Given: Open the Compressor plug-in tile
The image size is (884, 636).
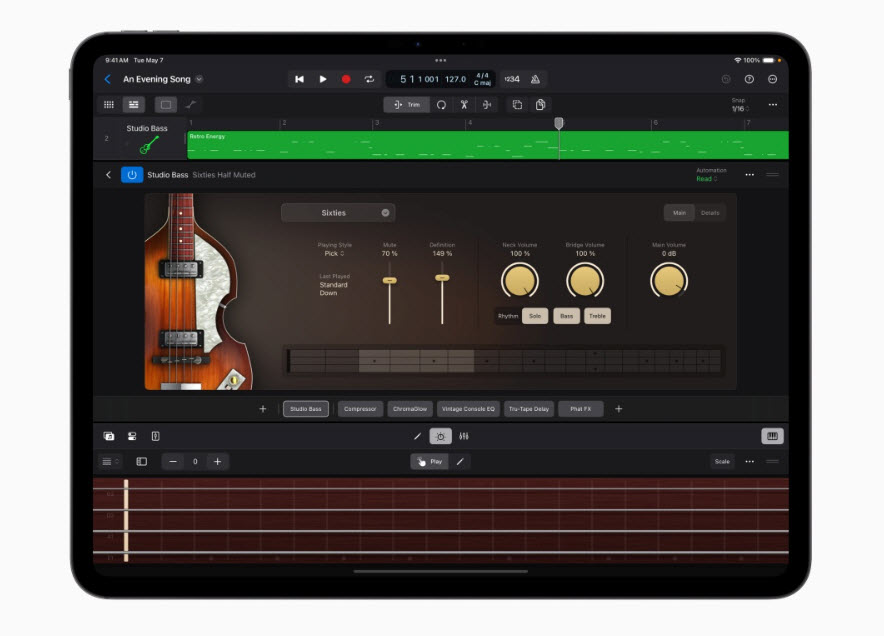Looking at the screenshot, I should [360, 409].
